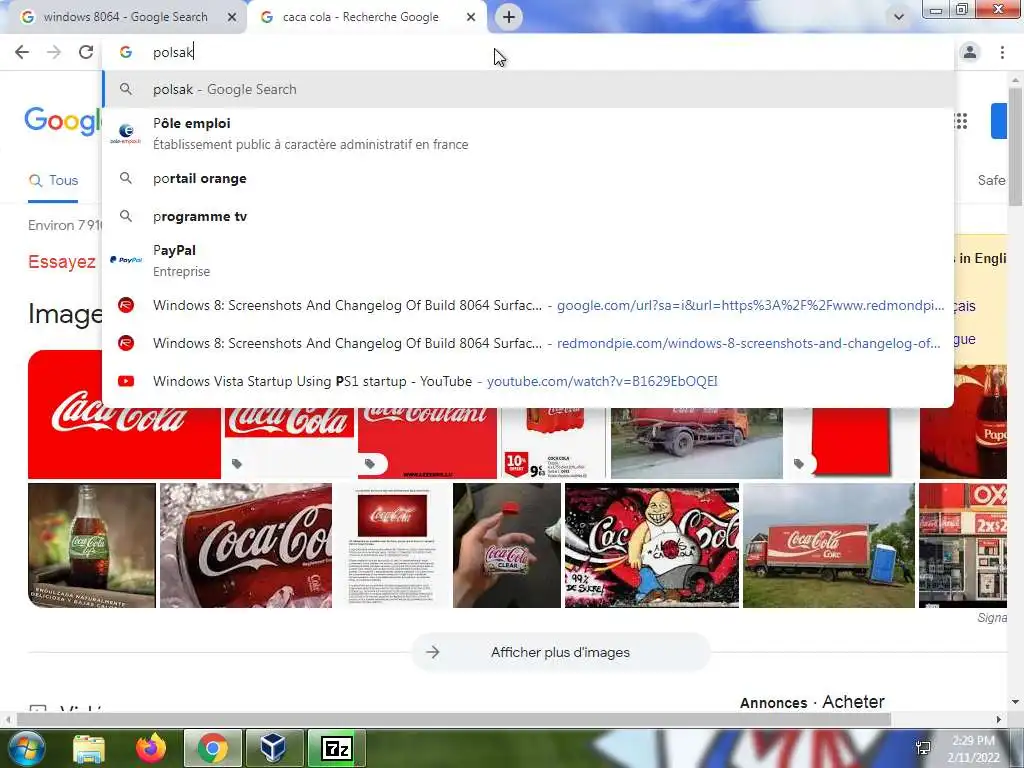Click into the address bar containing 'polsak'

click(x=528, y=52)
